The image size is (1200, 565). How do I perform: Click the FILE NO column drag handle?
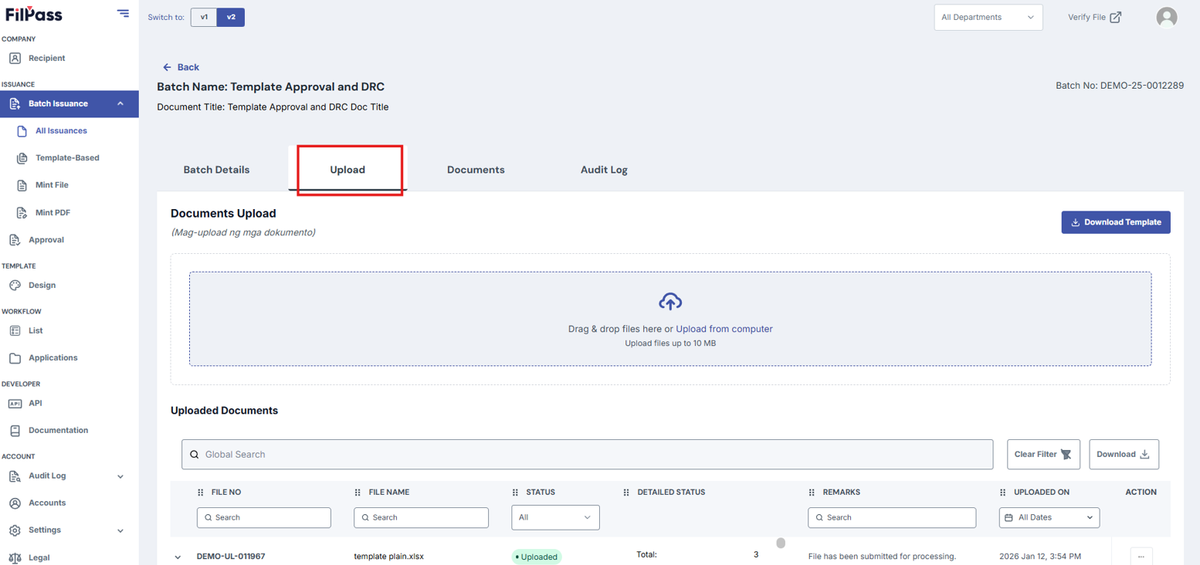tap(201, 492)
